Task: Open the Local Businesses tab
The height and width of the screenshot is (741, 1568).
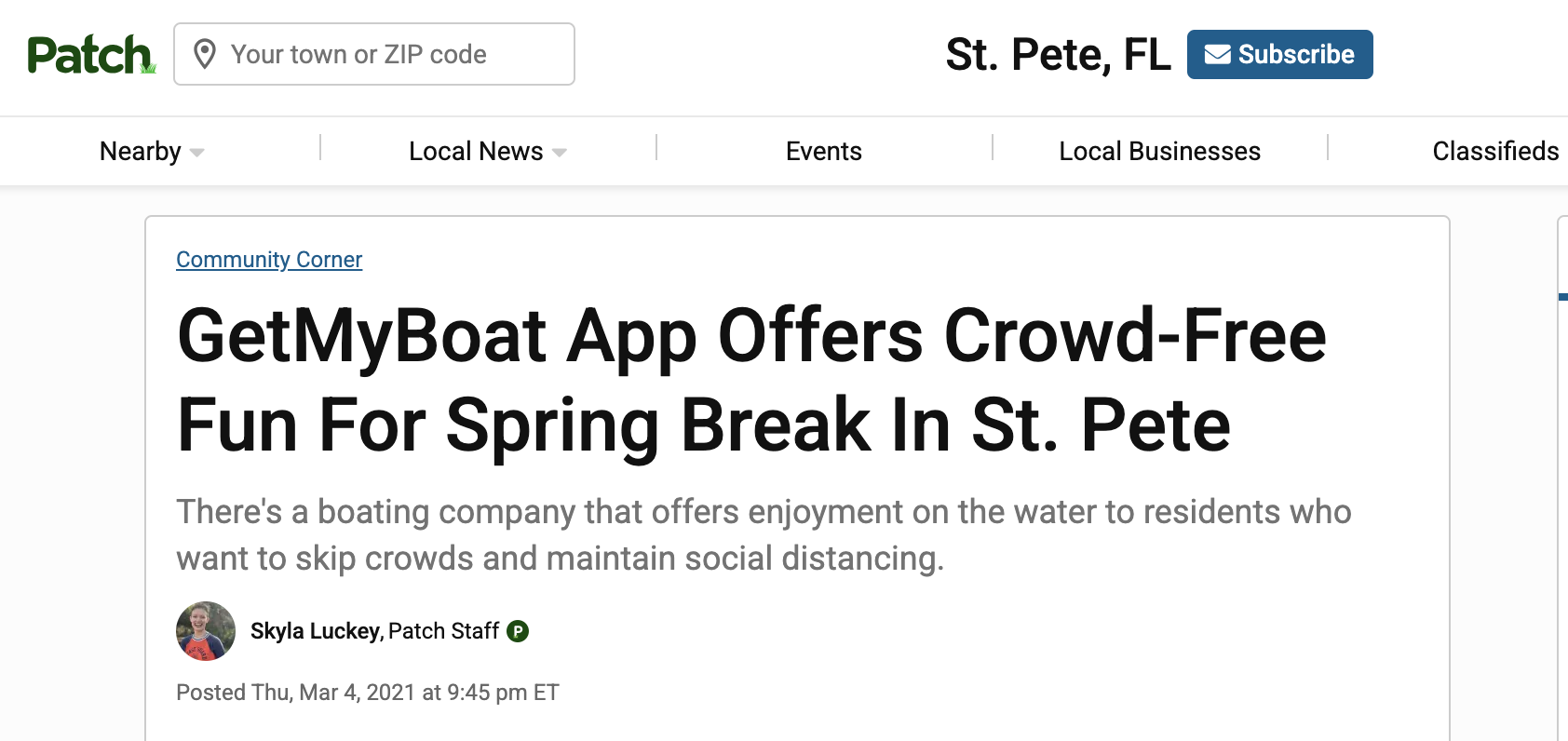Action: pos(1159,151)
